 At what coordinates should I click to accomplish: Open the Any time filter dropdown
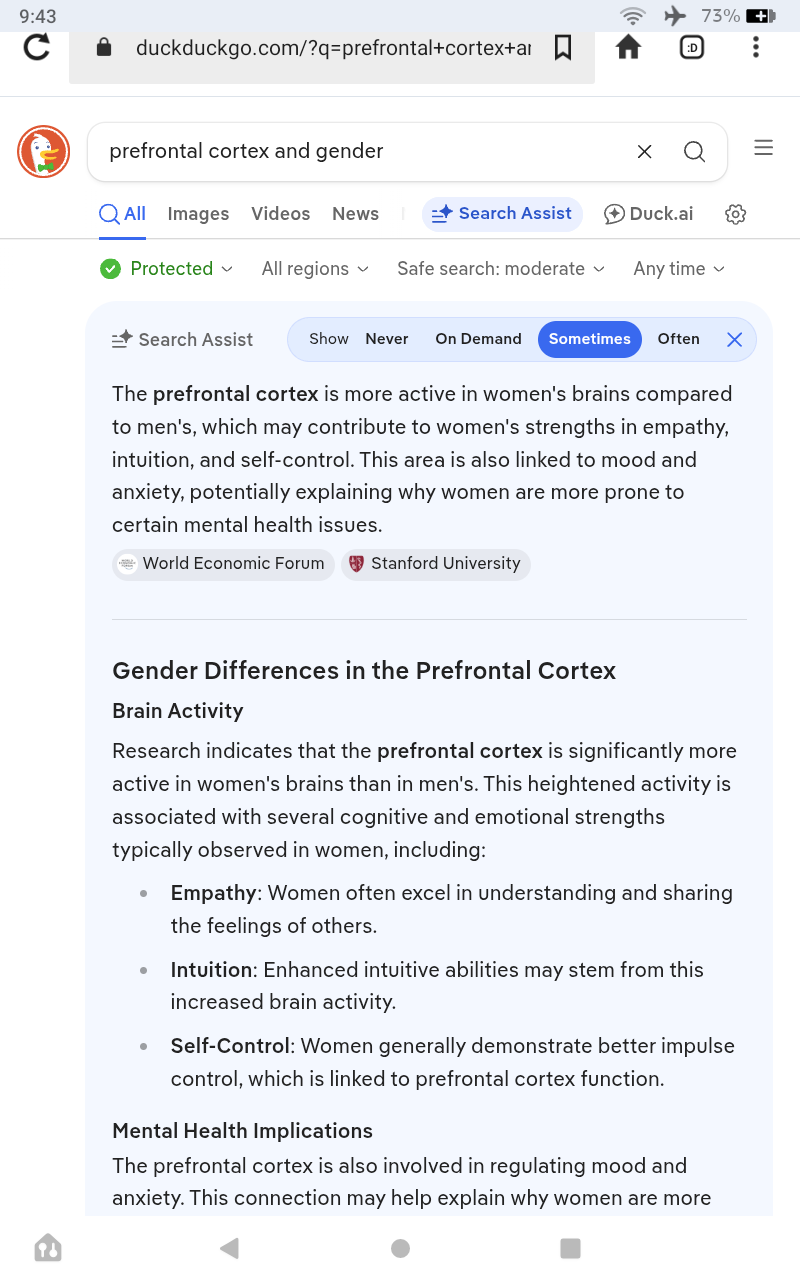click(x=679, y=269)
